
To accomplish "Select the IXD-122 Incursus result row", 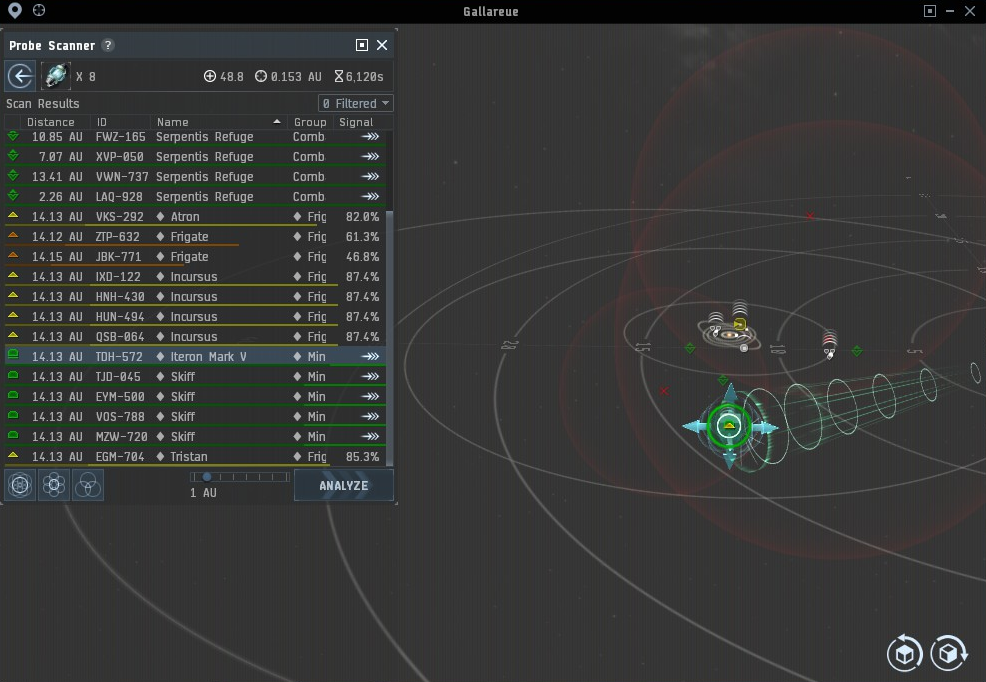I will (195, 277).
